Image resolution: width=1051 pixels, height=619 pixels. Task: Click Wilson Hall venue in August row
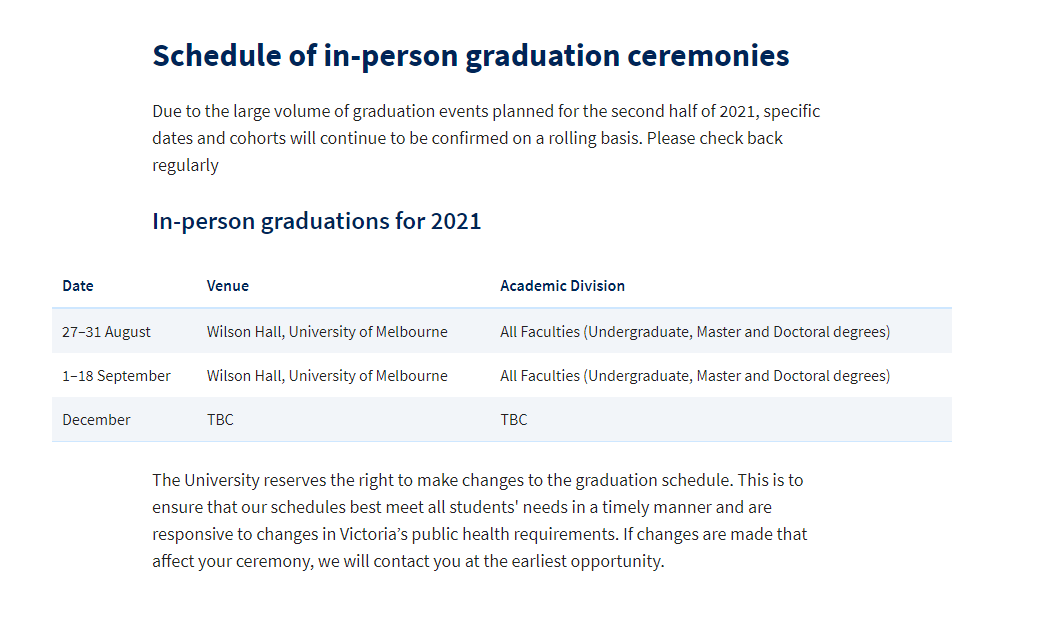[x=327, y=332]
